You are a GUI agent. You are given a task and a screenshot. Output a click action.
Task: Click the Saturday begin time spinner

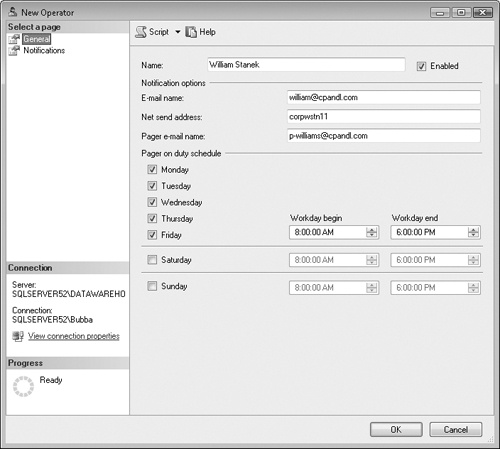point(371,260)
